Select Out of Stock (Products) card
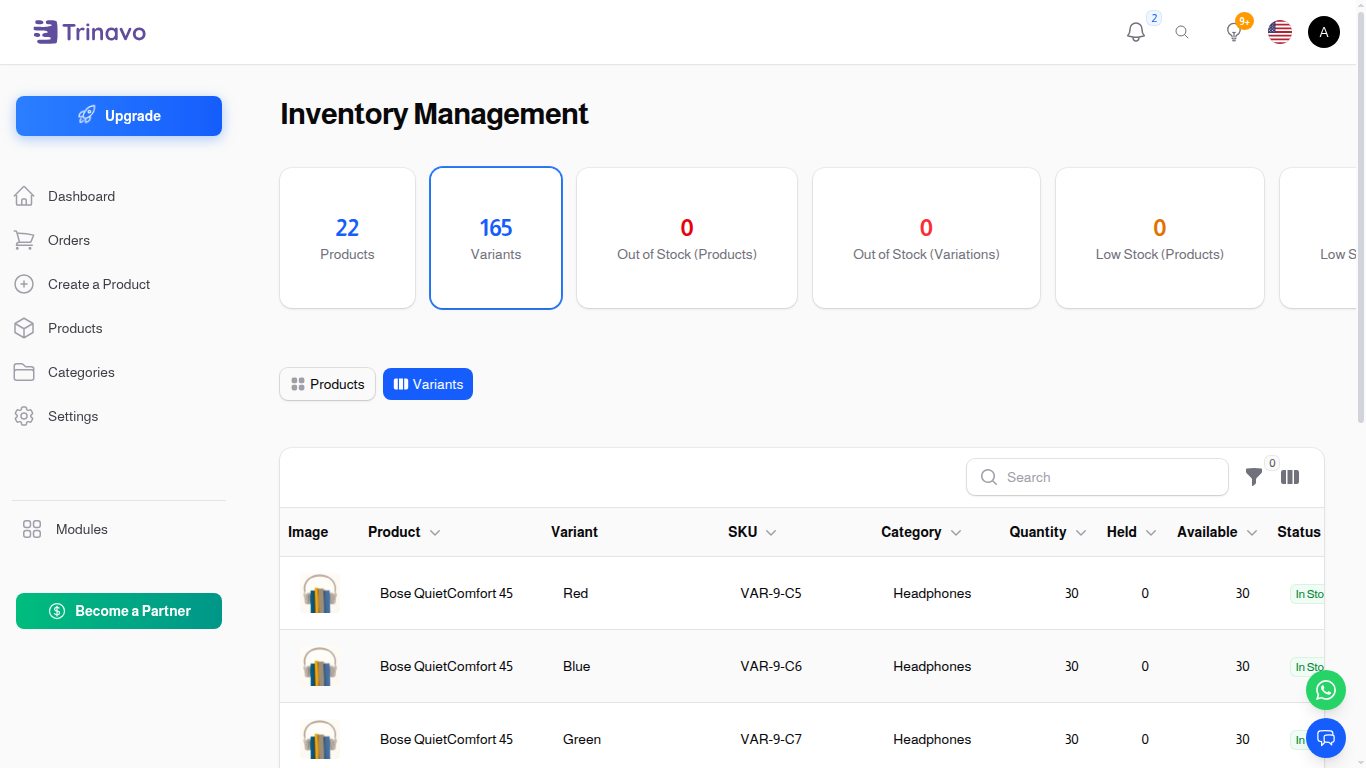 tap(687, 238)
